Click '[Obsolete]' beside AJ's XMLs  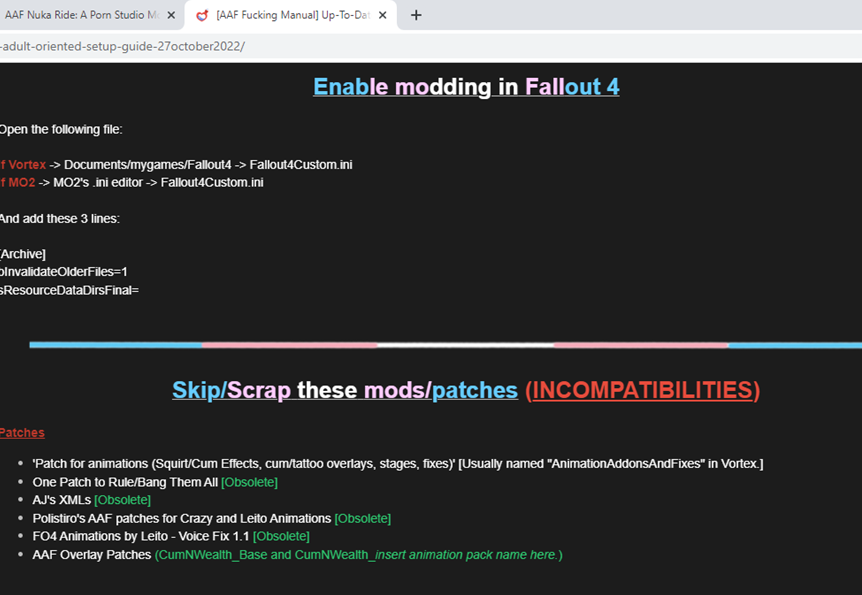click(x=122, y=499)
